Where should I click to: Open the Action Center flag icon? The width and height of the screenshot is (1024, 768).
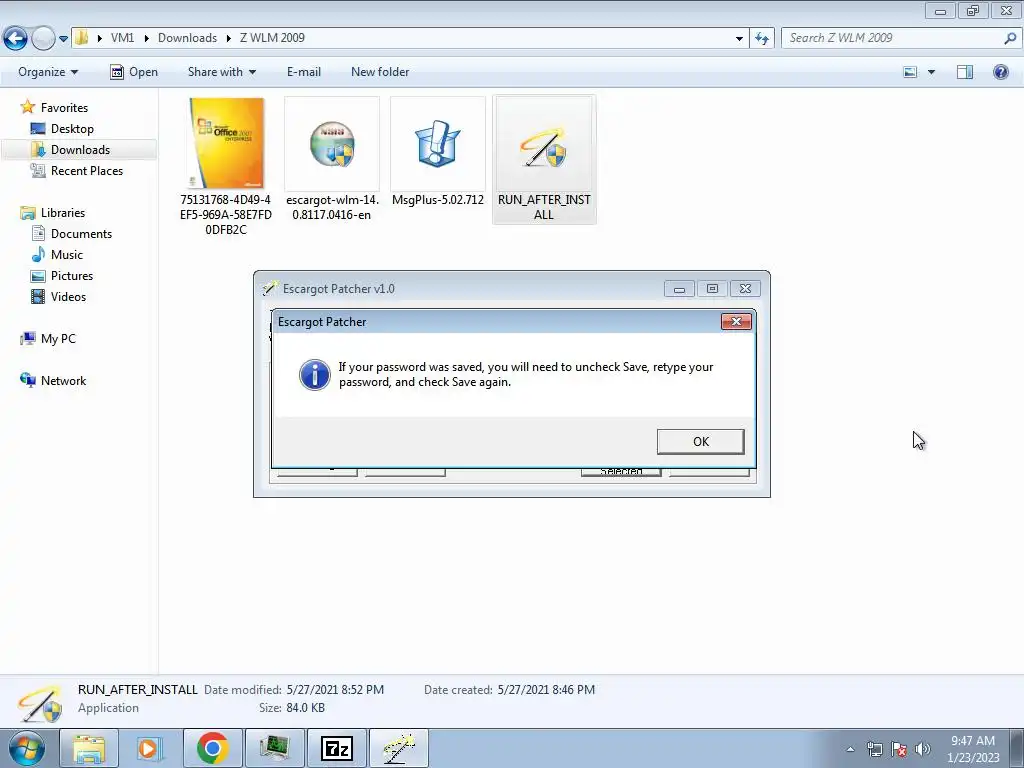899,749
